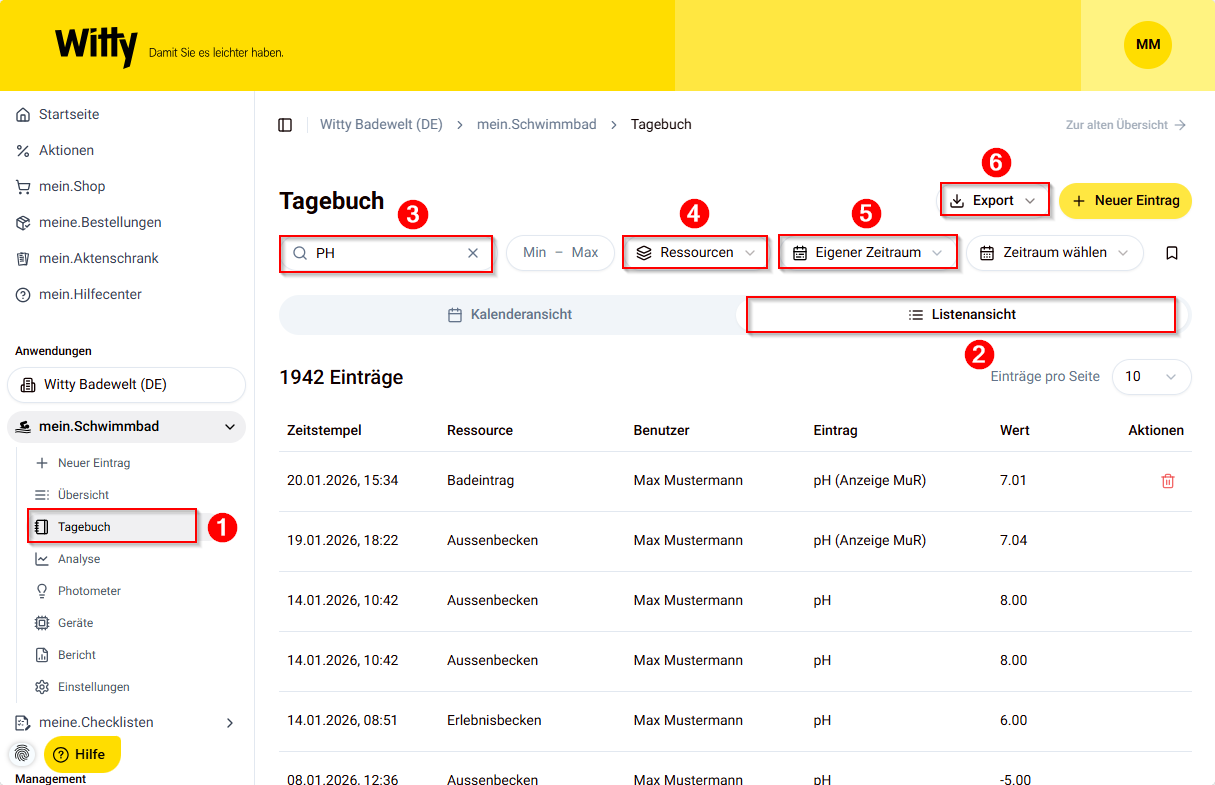Click the Zeitstempel column header

click(x=324, y=431)
